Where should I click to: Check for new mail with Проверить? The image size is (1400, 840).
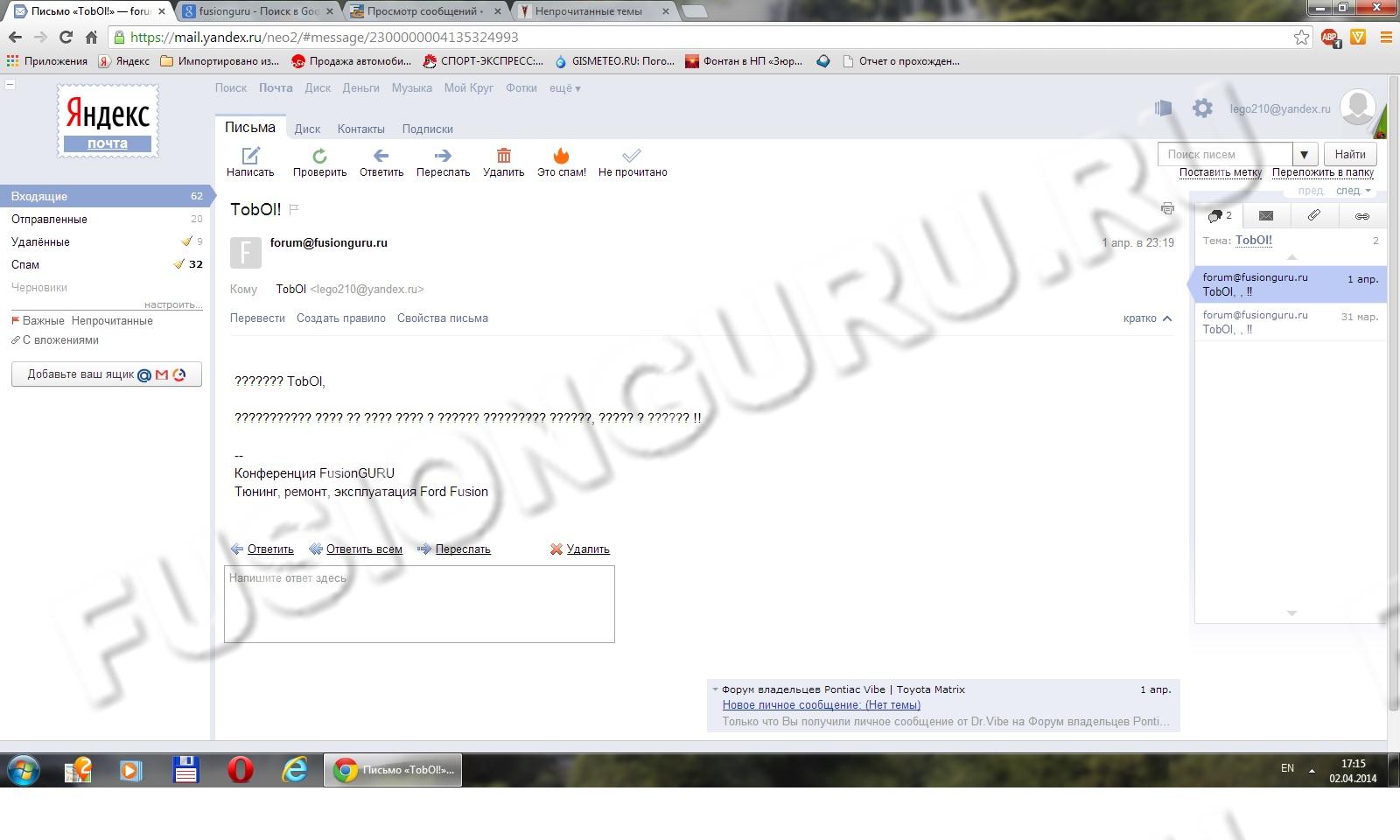click(319, 163)
